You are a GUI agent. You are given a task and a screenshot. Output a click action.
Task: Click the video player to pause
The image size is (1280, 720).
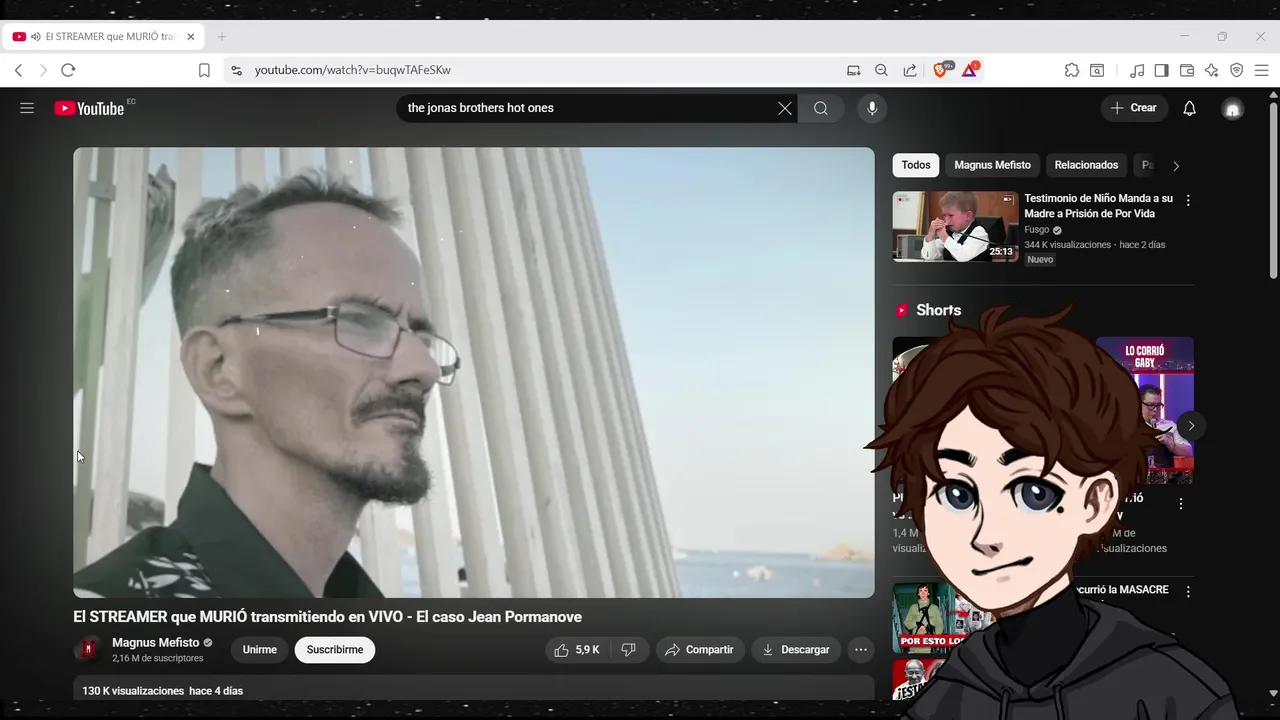(474, 372)
